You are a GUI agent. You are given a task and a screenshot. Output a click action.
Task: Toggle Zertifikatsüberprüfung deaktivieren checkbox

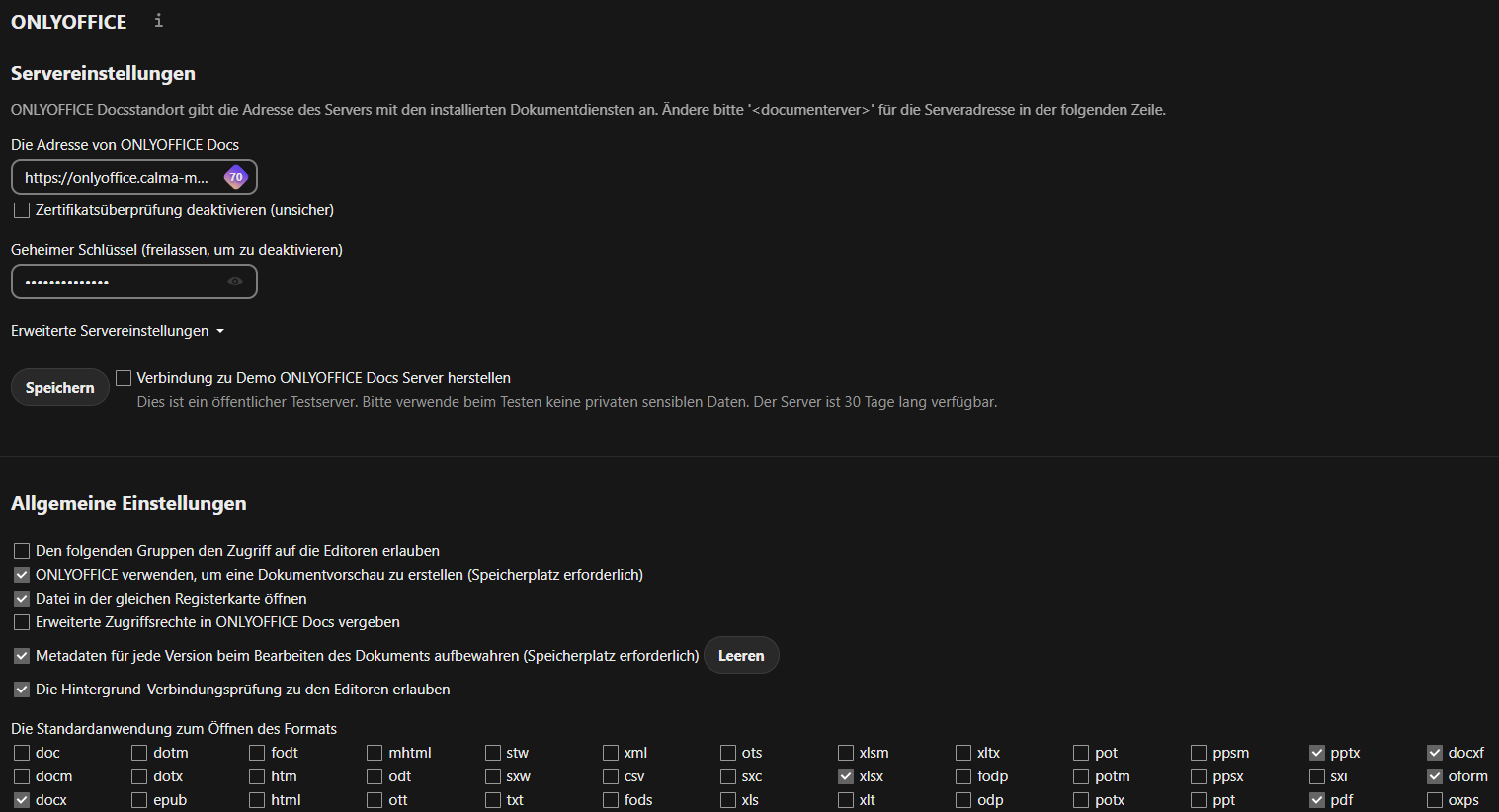tap(22, 210)
